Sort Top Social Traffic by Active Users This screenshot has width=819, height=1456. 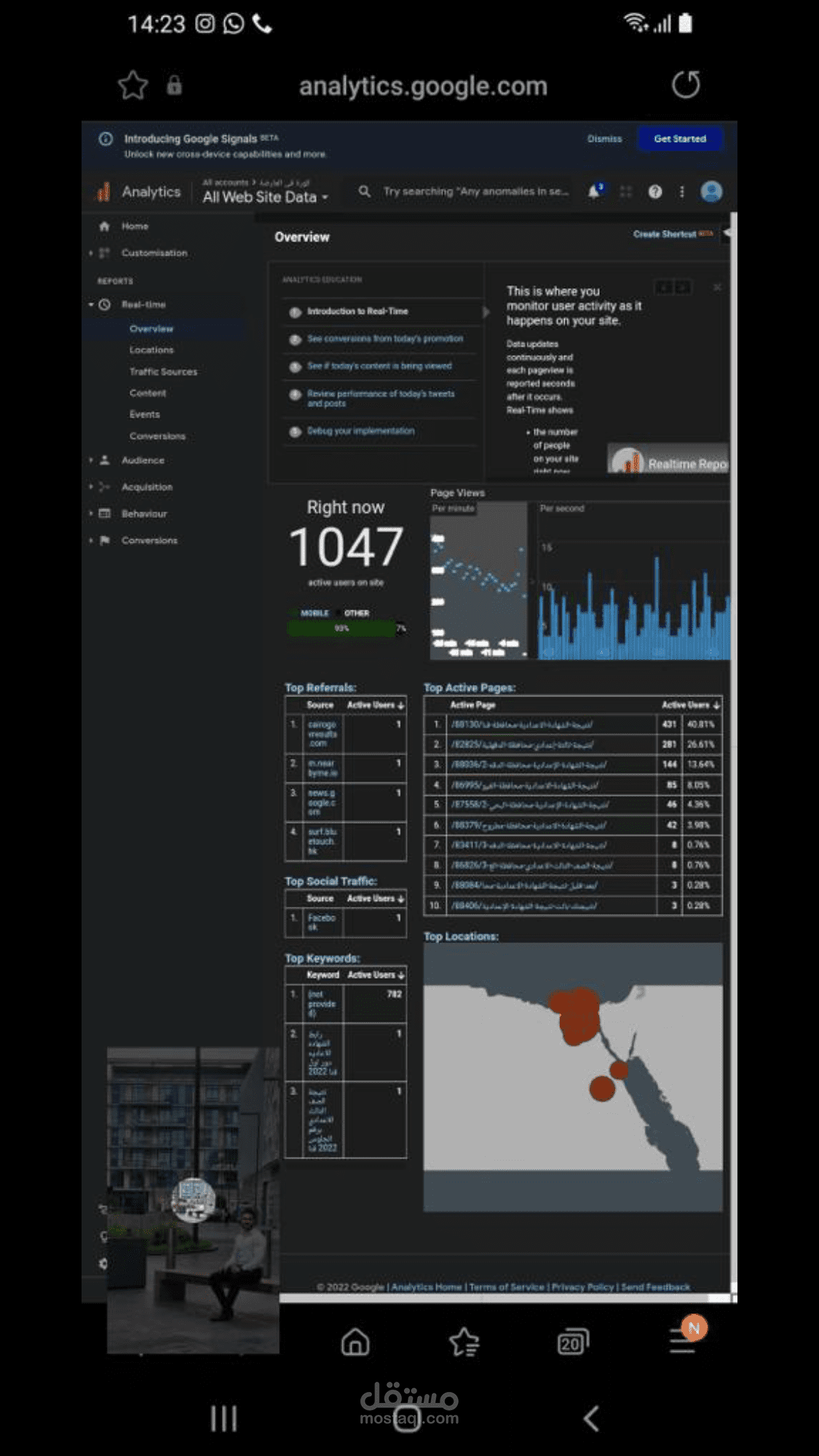click(x=375, y=899)
